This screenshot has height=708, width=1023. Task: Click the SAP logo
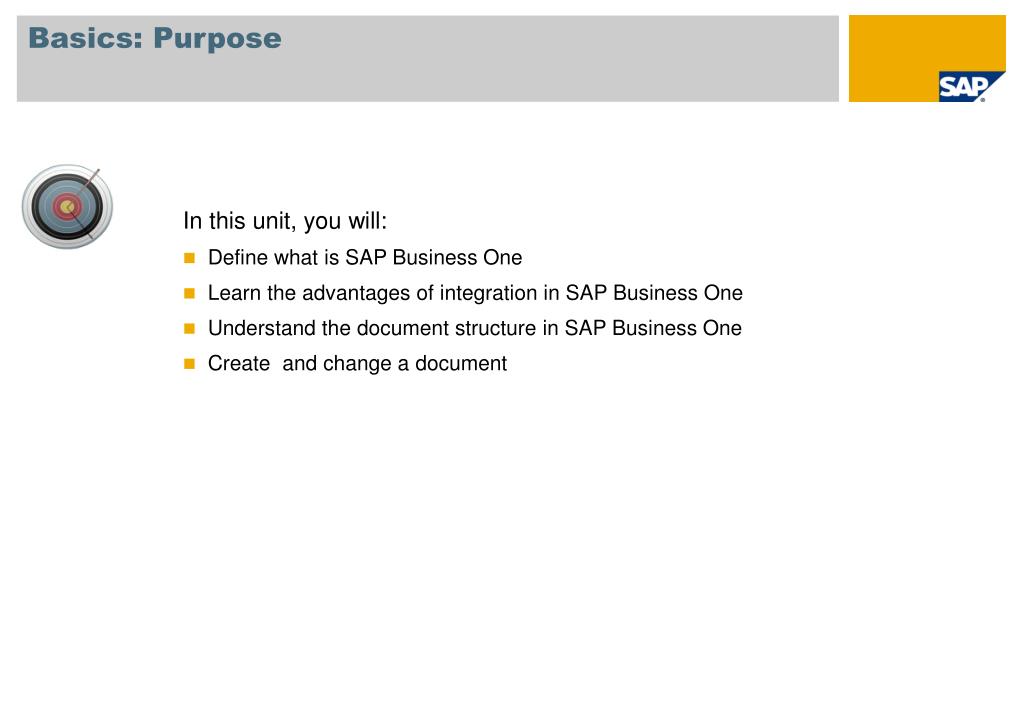(971, 86)
